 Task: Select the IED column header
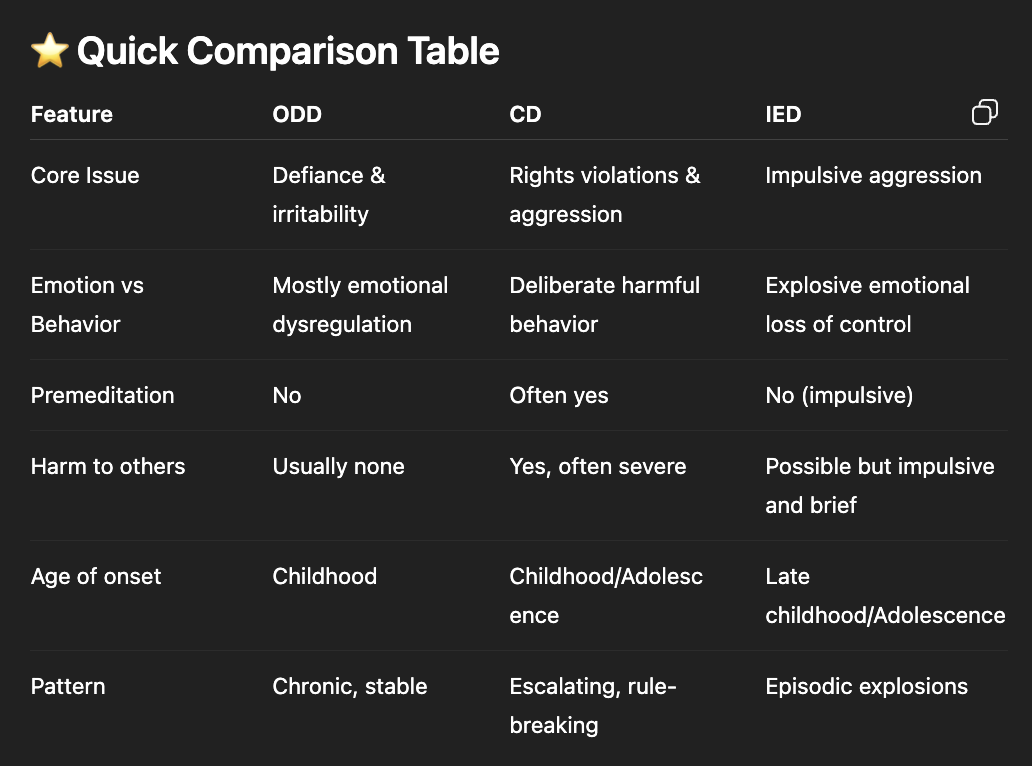[783, 114]
